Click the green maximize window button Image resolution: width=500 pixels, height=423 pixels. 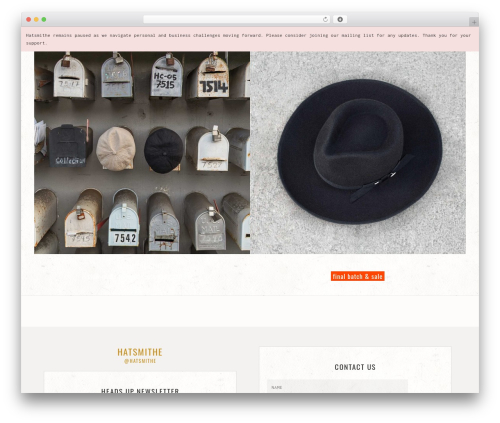44,20
